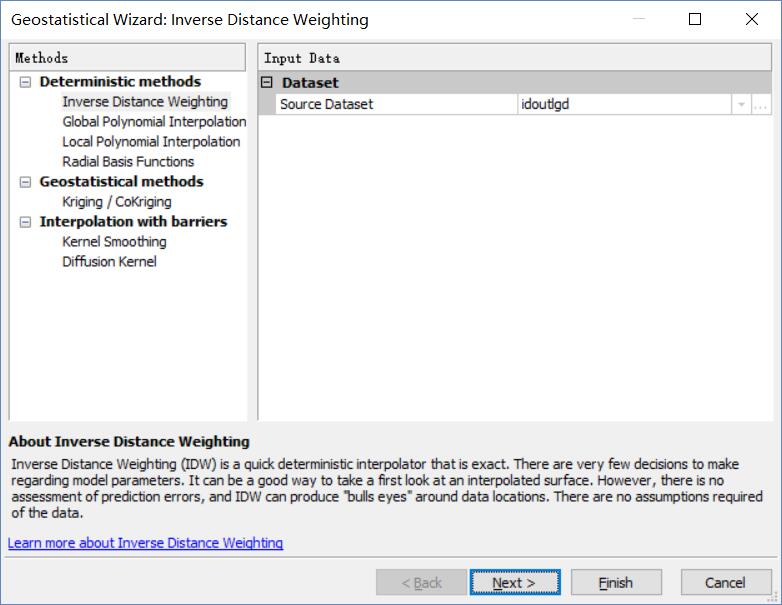This screenshot has height=605, width=782.
Task: Go to the Next wizard step
Action: [515, 582]
